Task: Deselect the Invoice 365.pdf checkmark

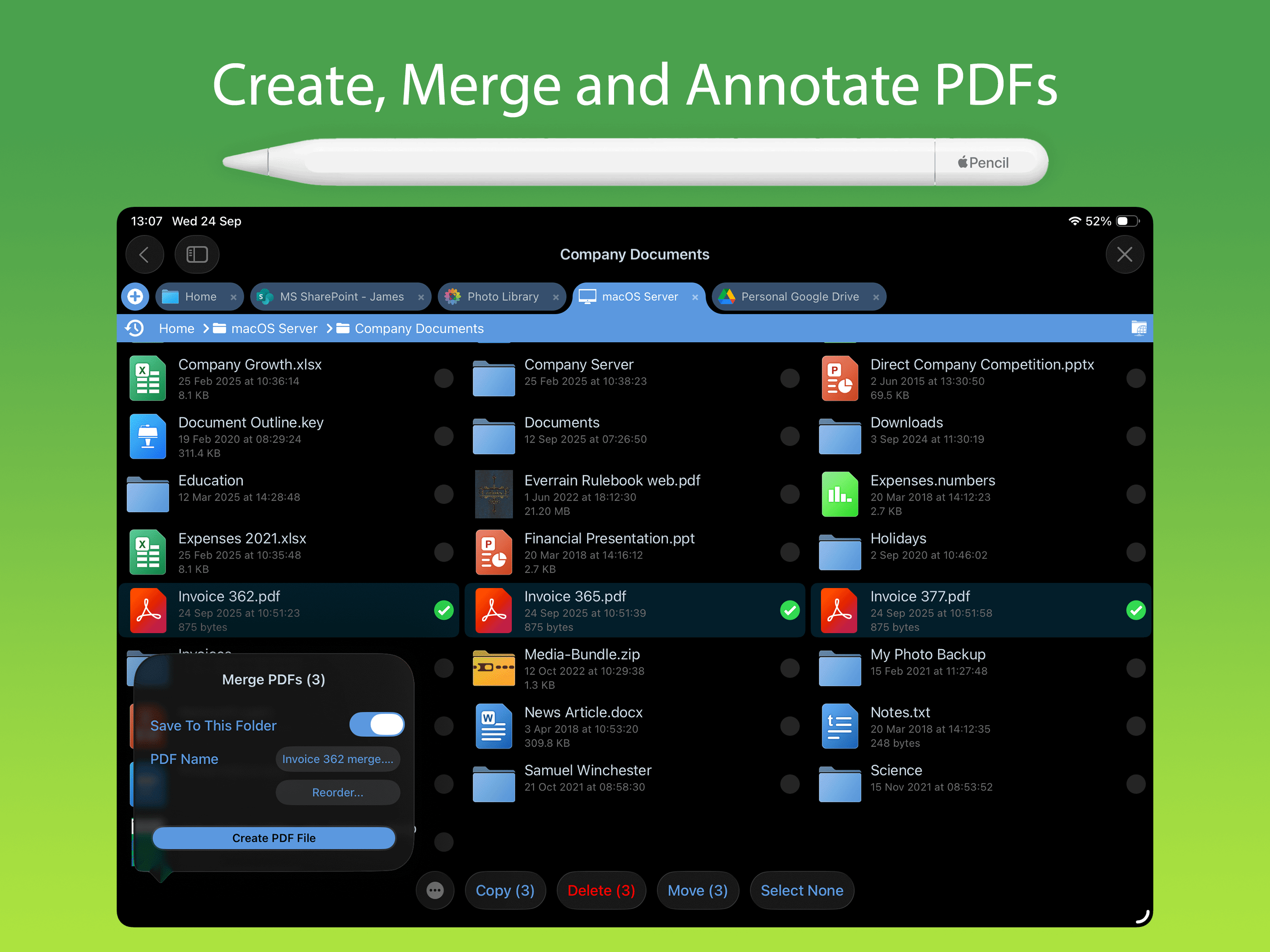Action: pos(789,610)
